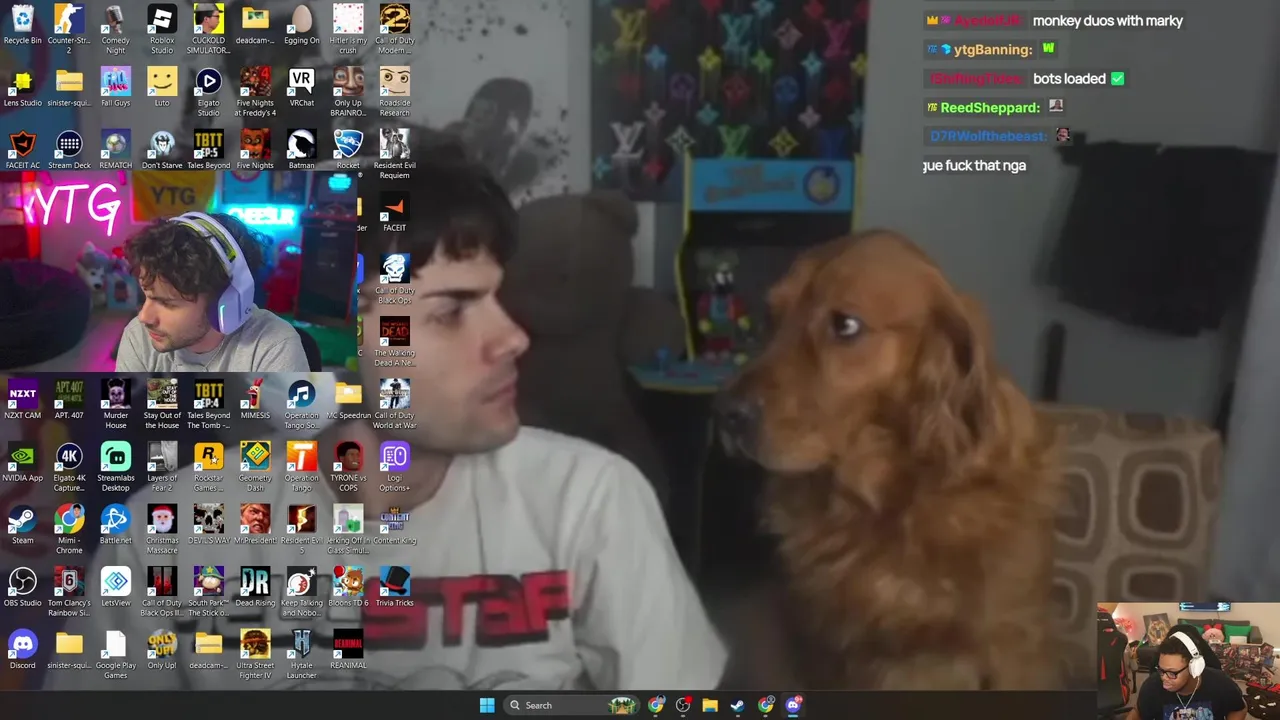The image size is (1280, 720).
Task: Launch the Steam desktop shortcut
Action: pyautogui.click(x=22, y=525)
